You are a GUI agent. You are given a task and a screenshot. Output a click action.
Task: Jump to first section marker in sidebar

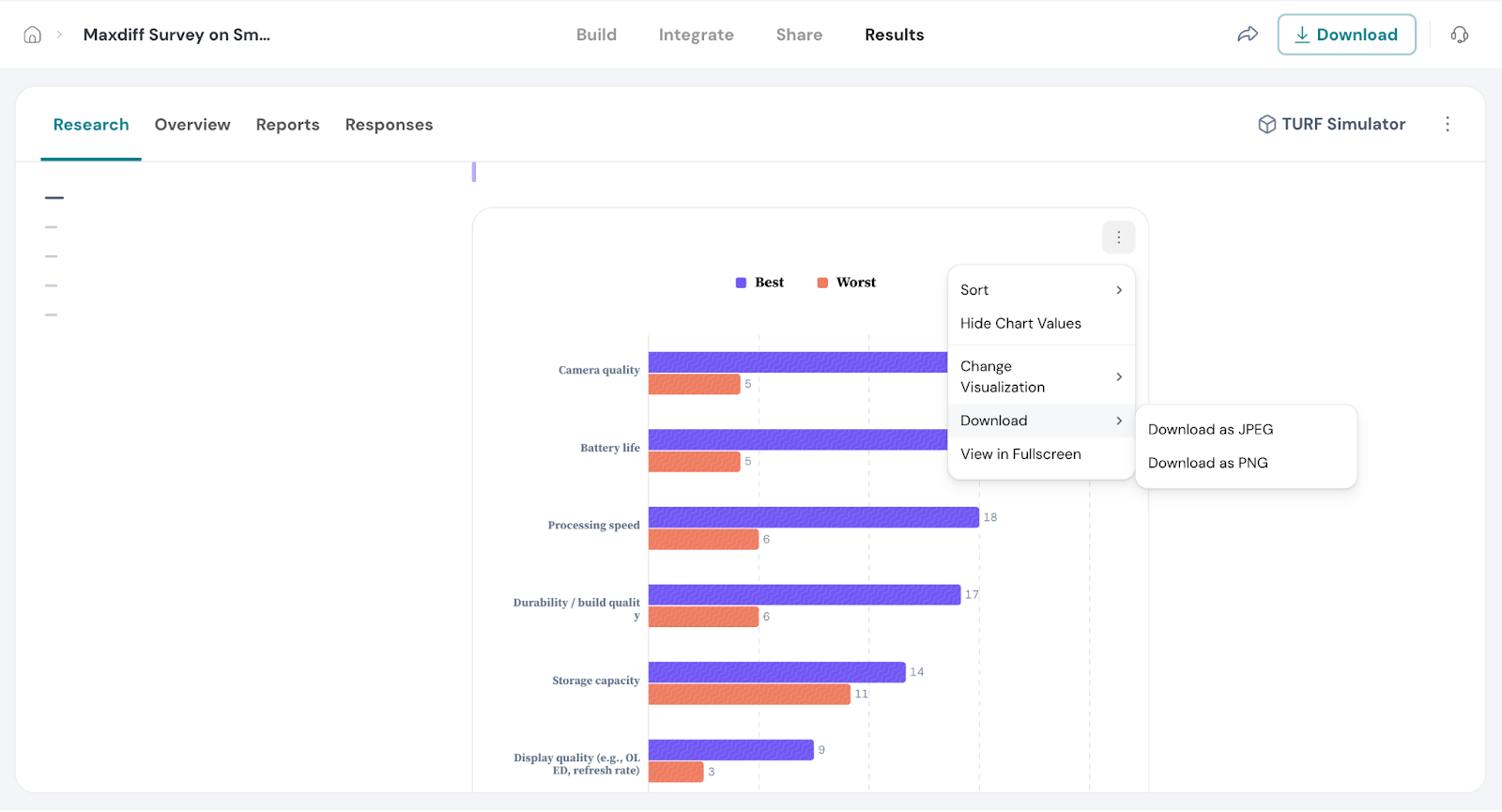point(54,198)
